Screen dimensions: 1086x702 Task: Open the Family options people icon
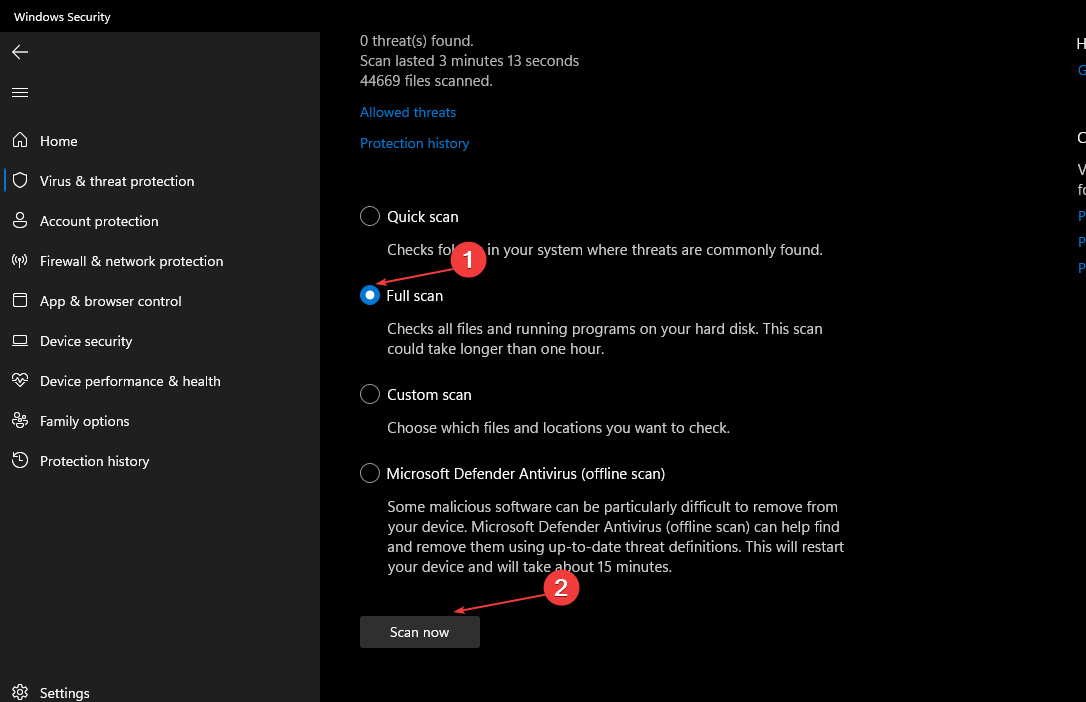[20, 421]
